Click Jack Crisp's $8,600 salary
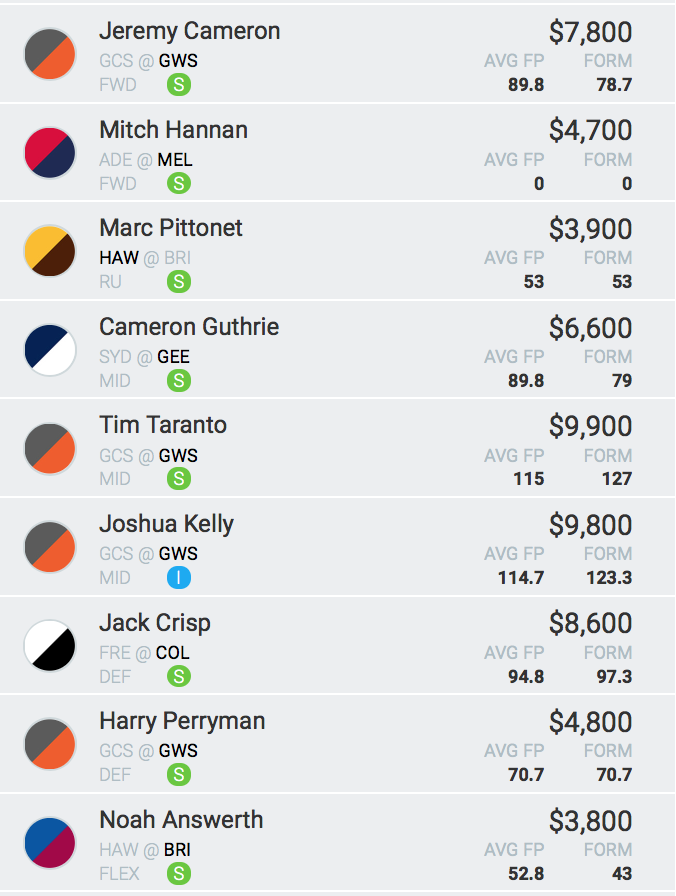 (x=590, y=623)
